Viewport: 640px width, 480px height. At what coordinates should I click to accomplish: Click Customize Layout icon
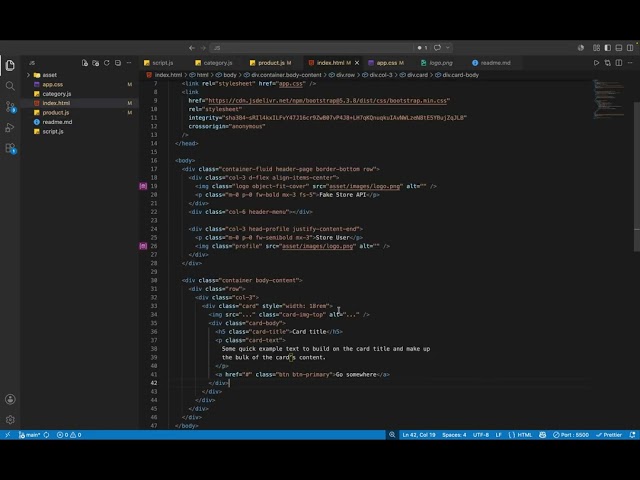[x=596, y=48]
